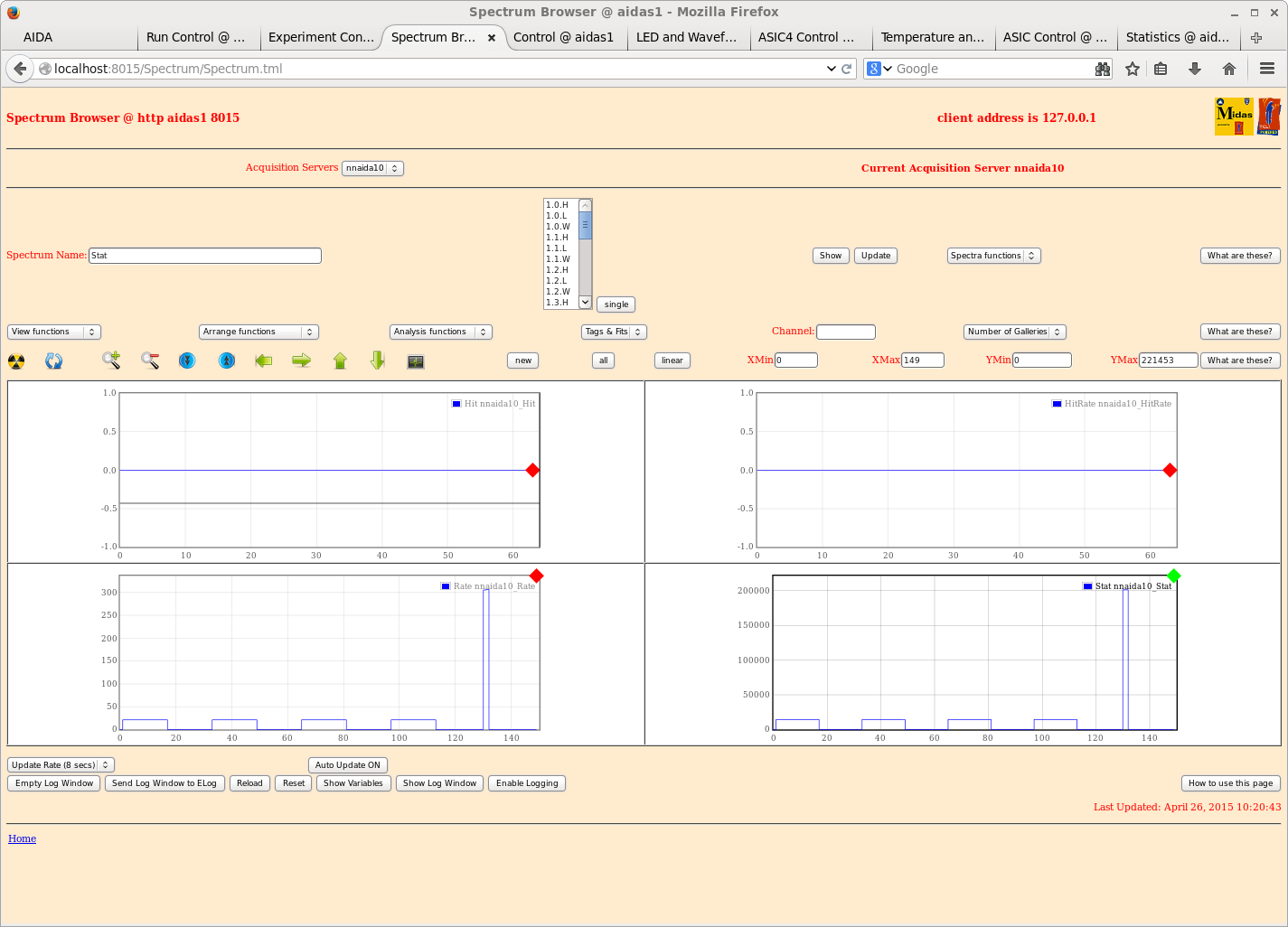Screen dimensions: 1288x927
Task: Switch to the Statistics @ aid... tab
Action: point(1177,37)
